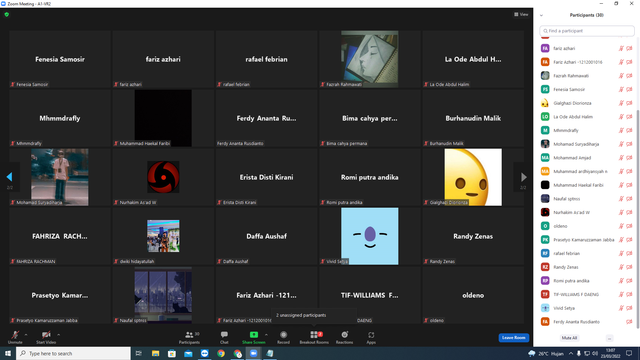Click Mohamad Suryadiharja's photo tile
The height and width of the screenshot is (360, 640).
[60, 177]
